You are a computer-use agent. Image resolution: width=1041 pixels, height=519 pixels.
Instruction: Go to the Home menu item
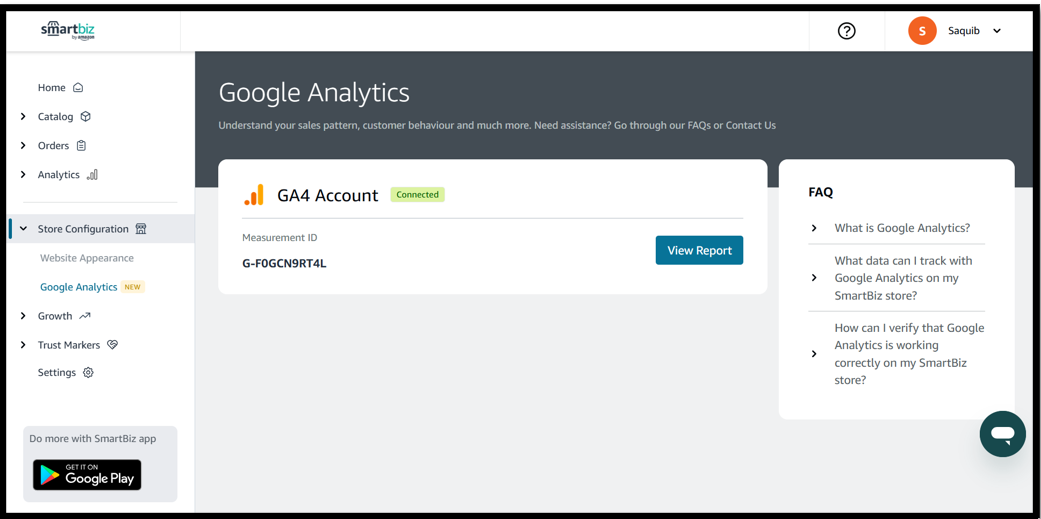coord(52,88)
